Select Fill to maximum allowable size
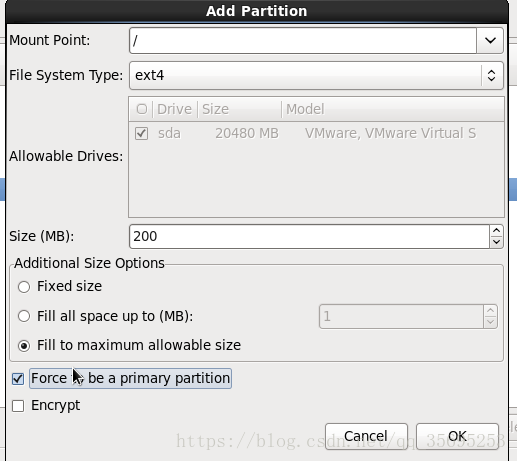The height and width of the screenshot is (461, 517). [24, 346]
